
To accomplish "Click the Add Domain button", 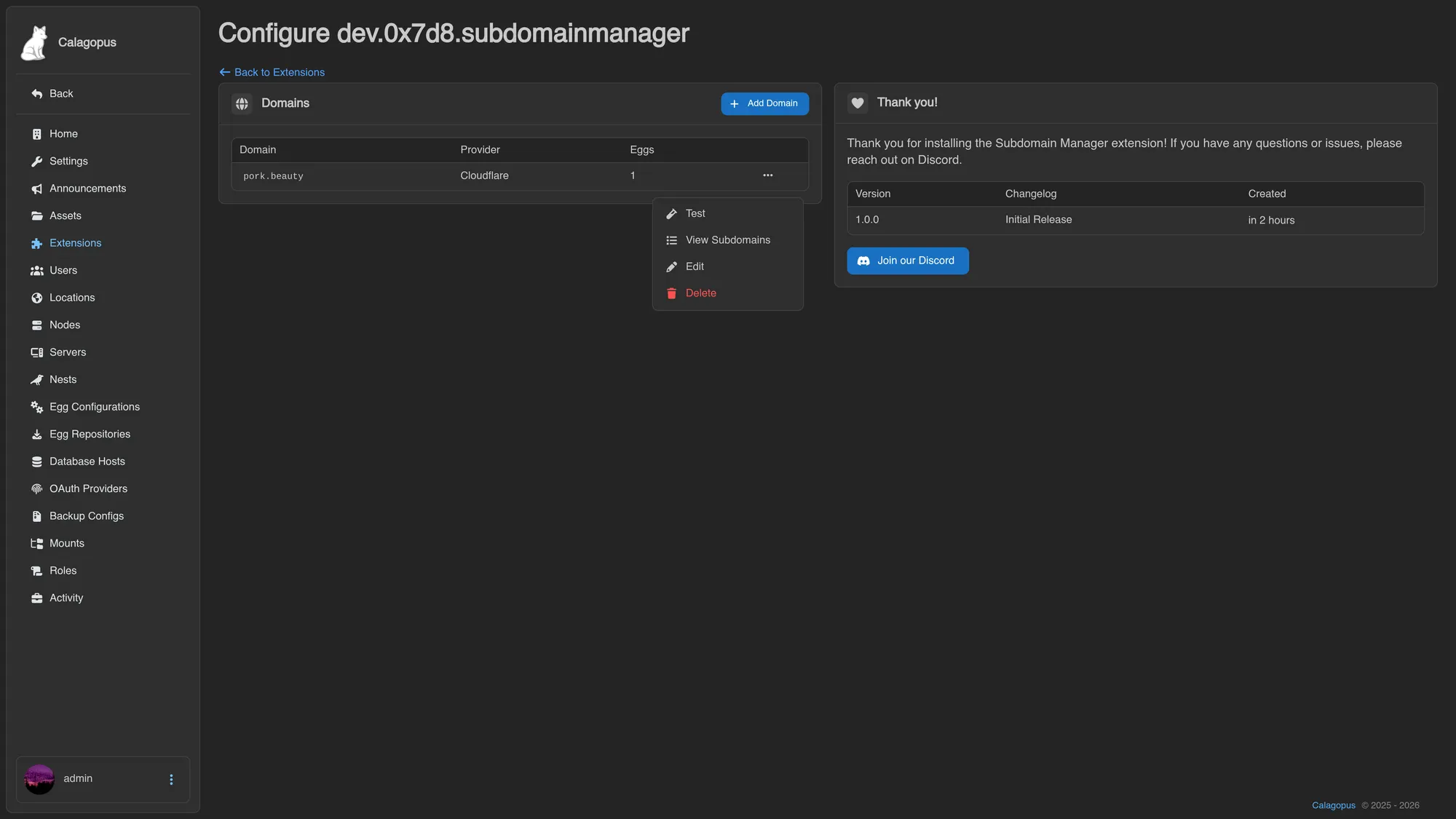I will [x=764, y=103].
